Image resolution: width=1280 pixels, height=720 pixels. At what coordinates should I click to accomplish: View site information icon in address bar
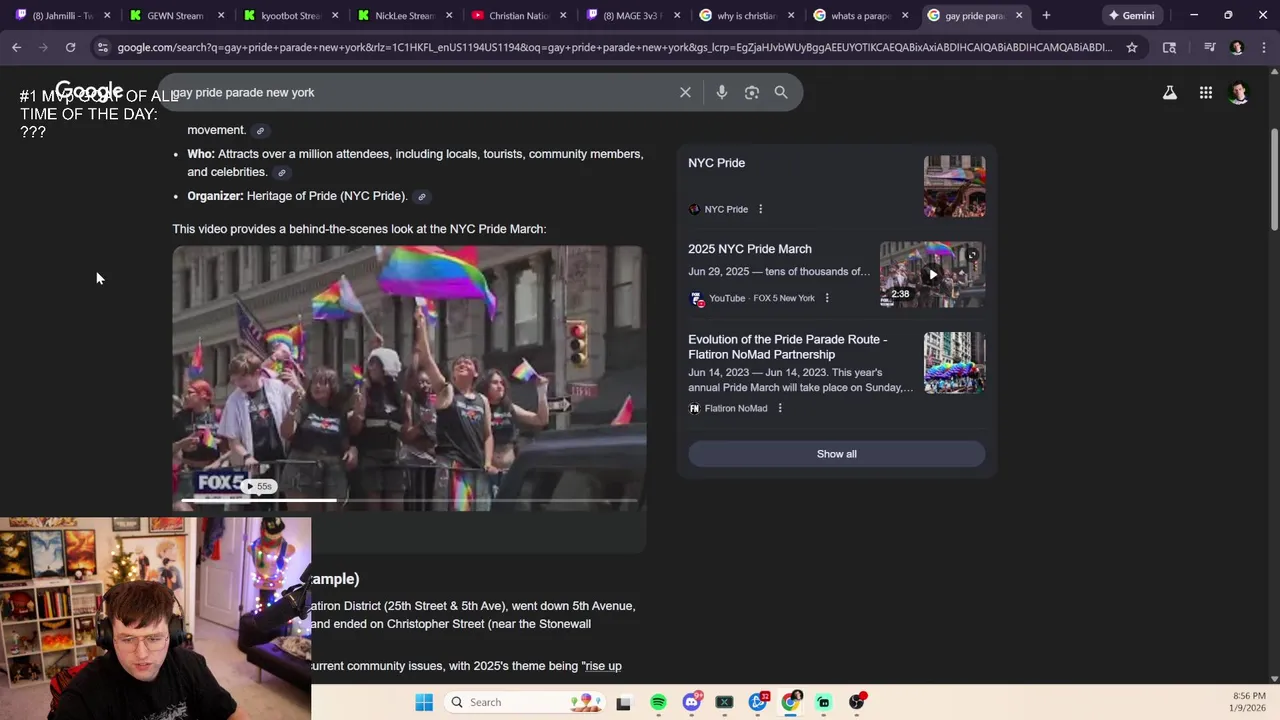coord(102,47)
